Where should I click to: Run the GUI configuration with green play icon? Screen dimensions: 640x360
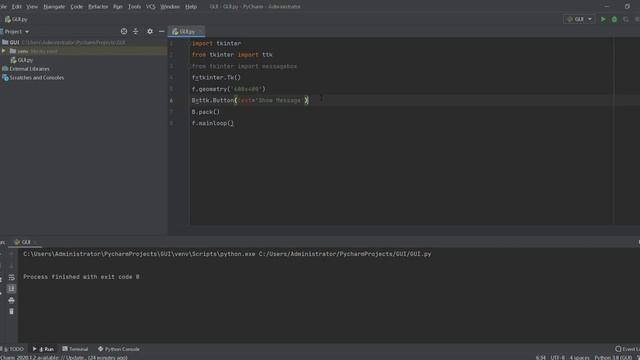[603, 19]
